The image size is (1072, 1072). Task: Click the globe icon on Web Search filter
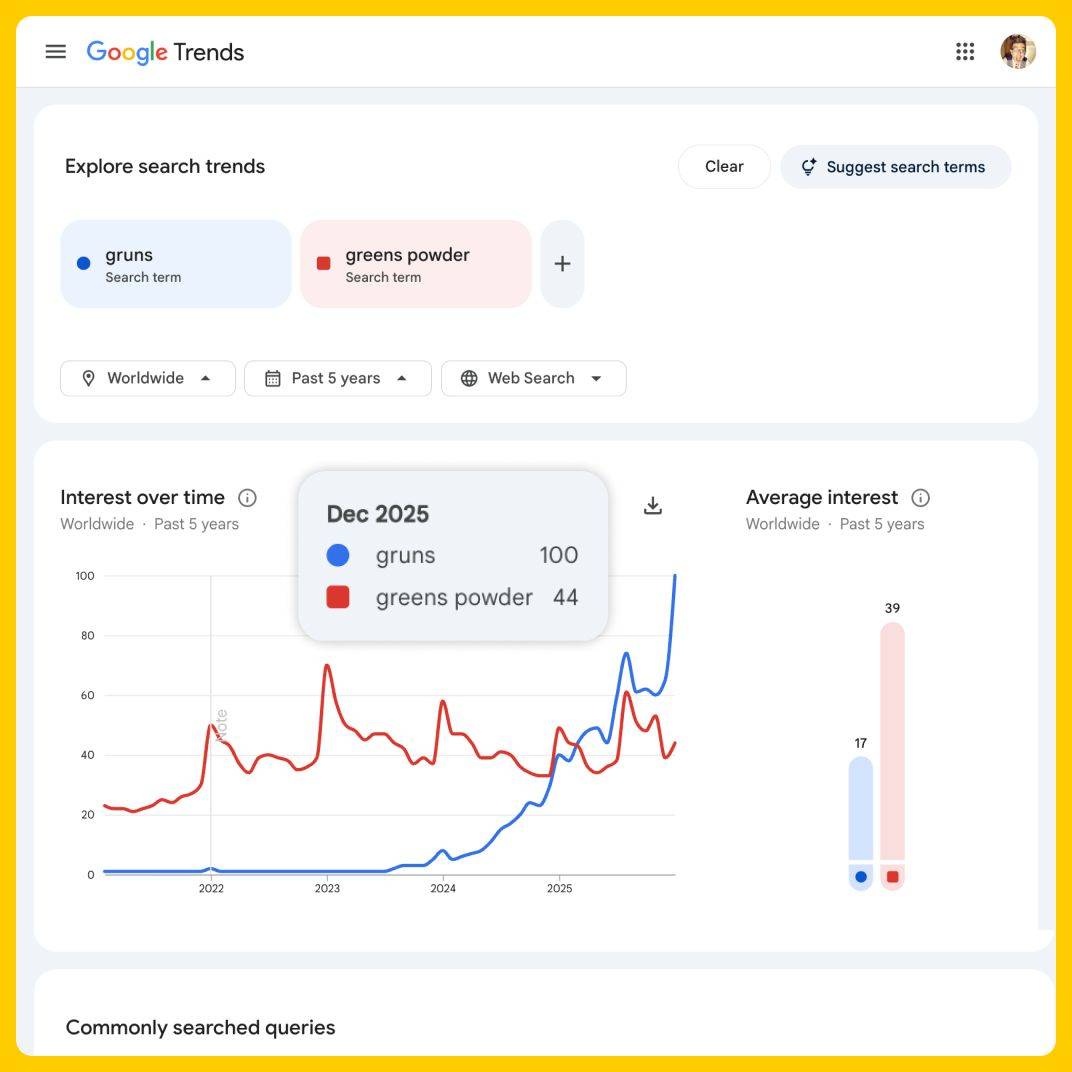point(469,378)
